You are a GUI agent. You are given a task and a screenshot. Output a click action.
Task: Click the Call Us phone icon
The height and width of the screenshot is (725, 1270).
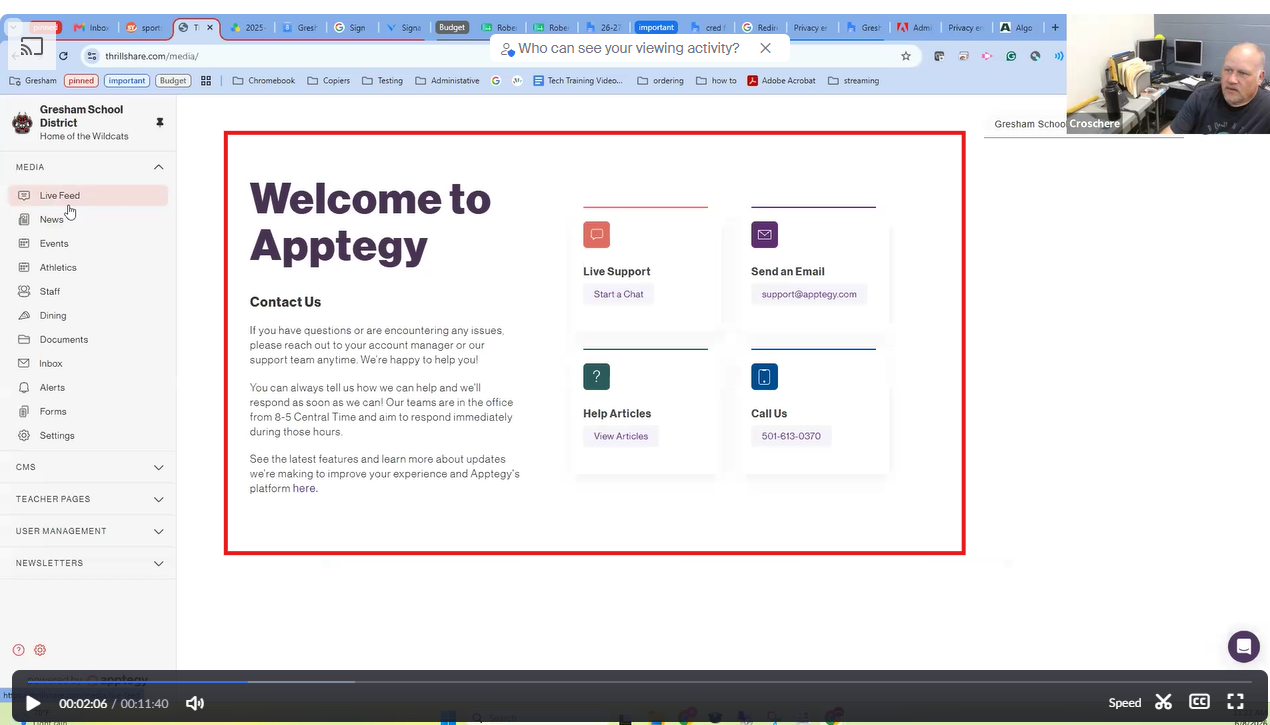click(764, 377)
